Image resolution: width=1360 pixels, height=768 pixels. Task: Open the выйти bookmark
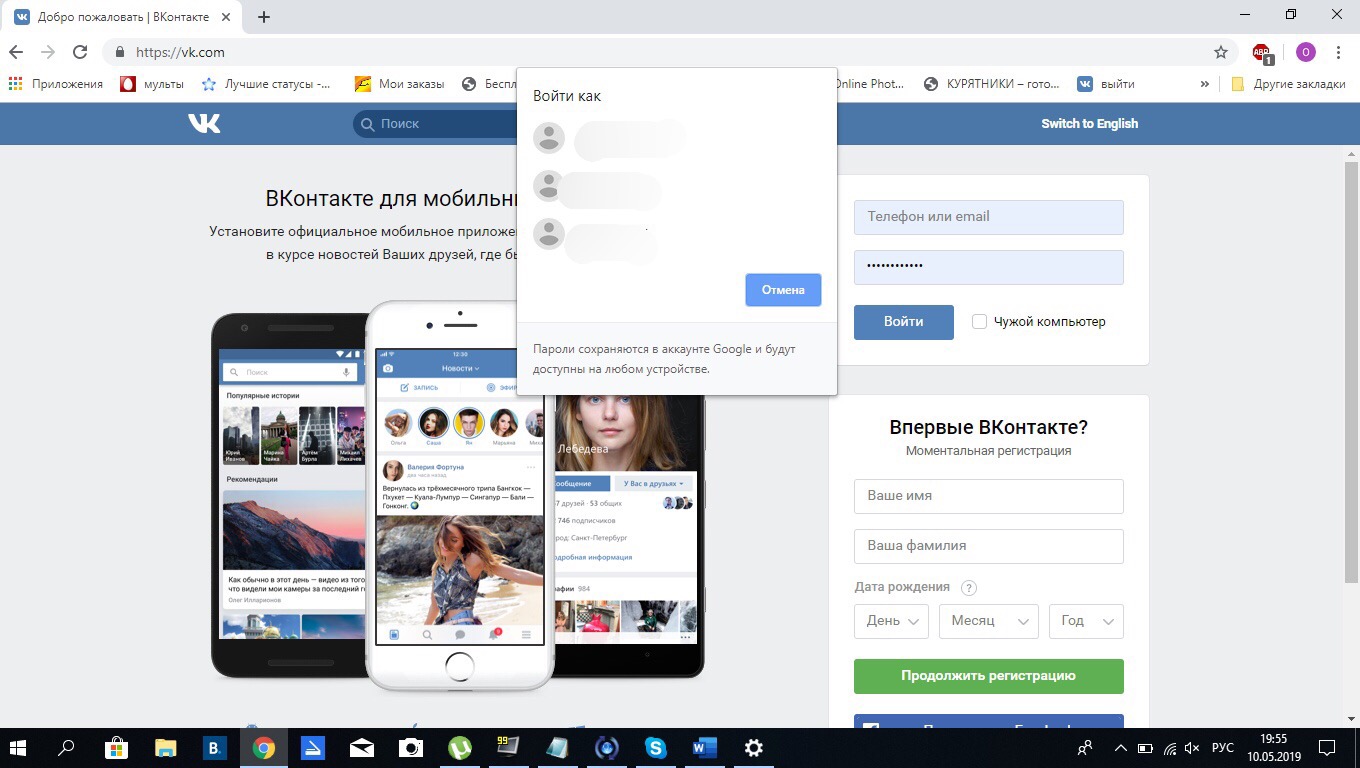1106,84
